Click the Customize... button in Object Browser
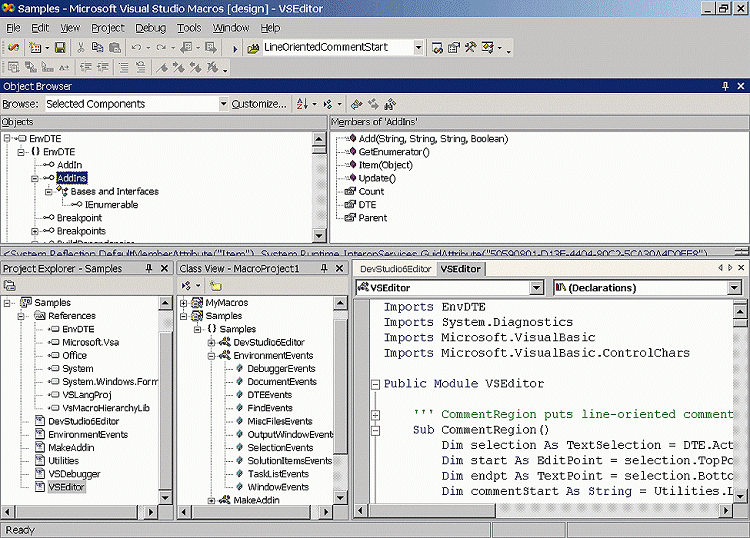This screenshot has height=538, width=750. 259,104
